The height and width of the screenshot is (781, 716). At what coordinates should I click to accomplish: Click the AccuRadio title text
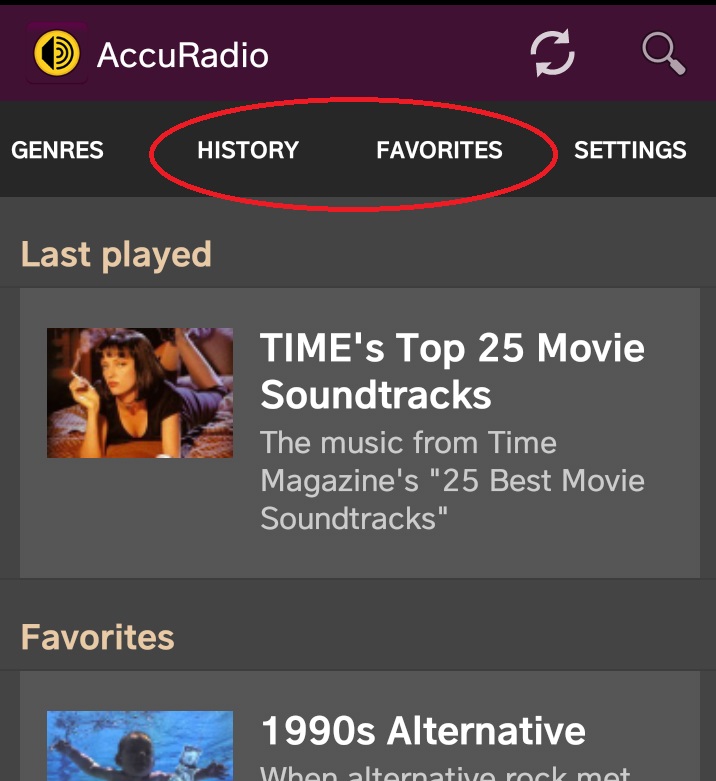pyautogui.click(x=183, y=54)
